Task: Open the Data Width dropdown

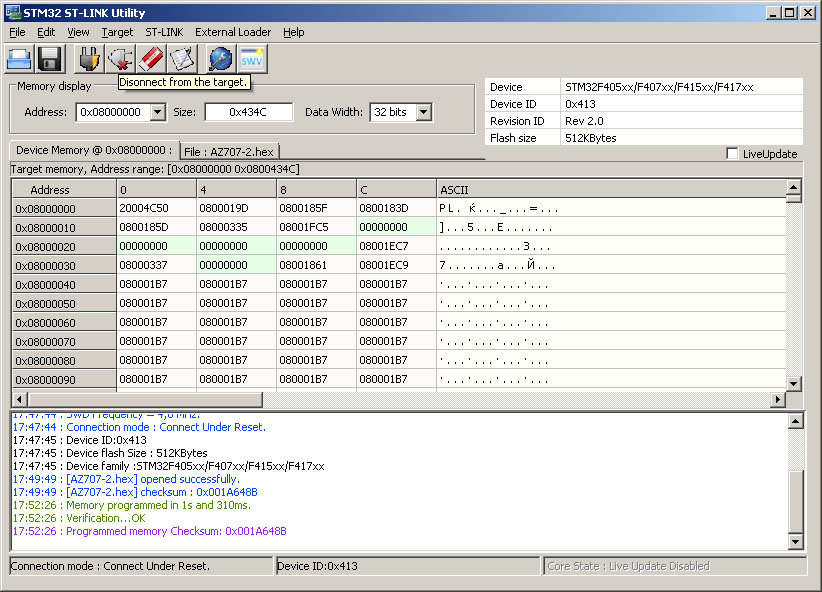Action: pyautogui.click(x=423, y=112)
